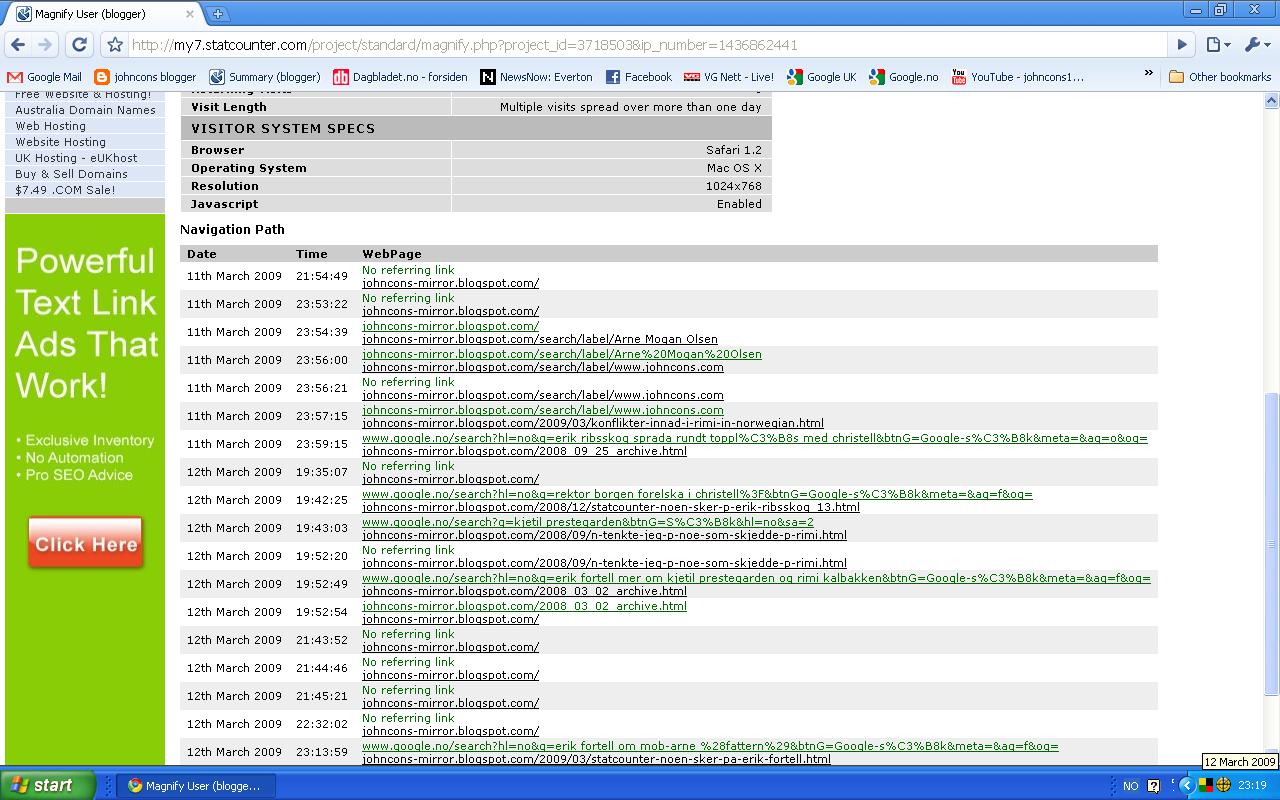Open the Summary (blogger) bookmark
1280x800 pixels.
[265, 77]
